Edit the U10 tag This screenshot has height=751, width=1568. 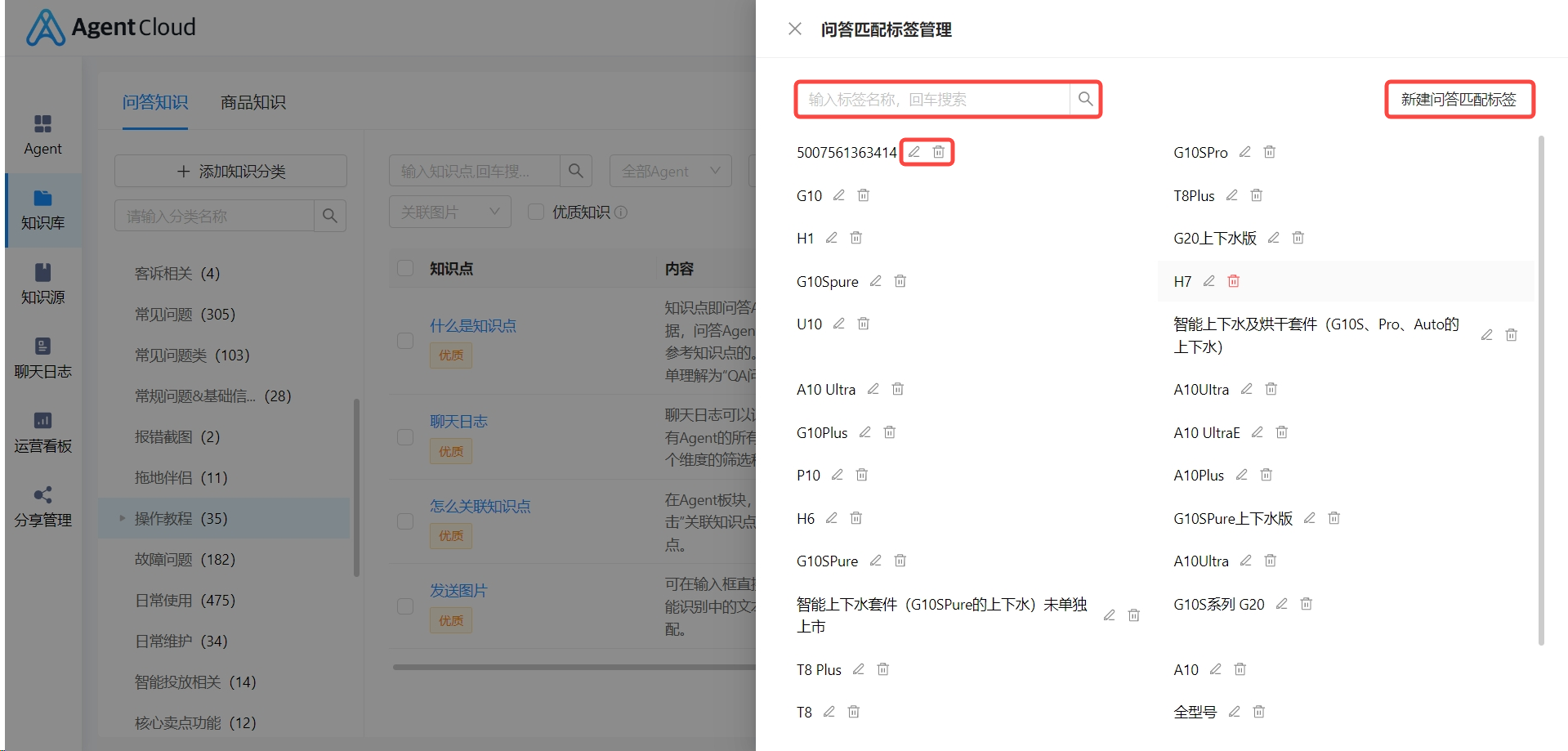839,324
